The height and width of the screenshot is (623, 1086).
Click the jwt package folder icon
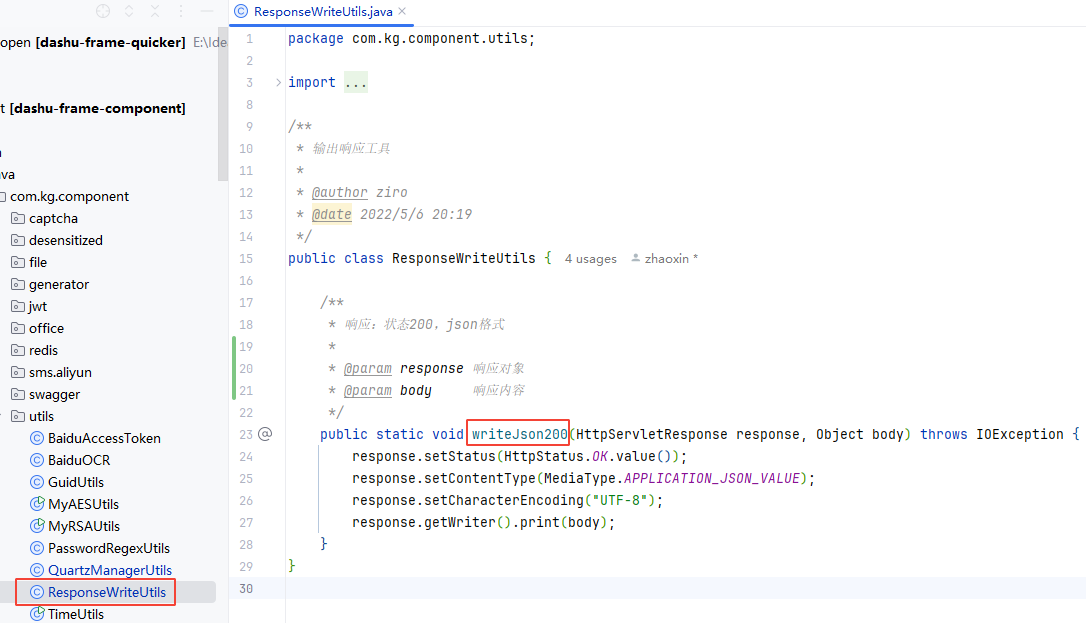18,306
